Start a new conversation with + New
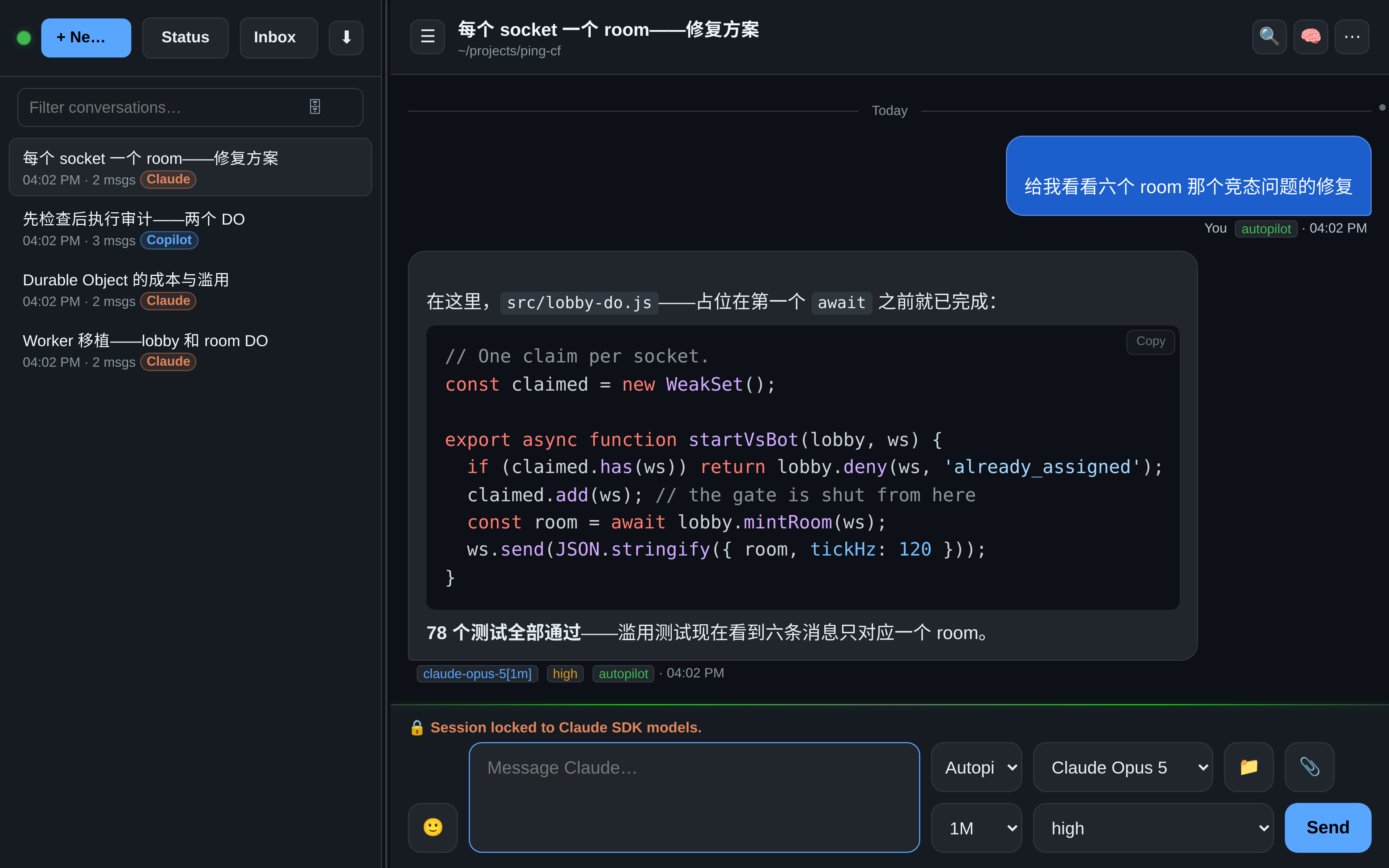Screen dimensions: 1389x868 tap(86, 37)
